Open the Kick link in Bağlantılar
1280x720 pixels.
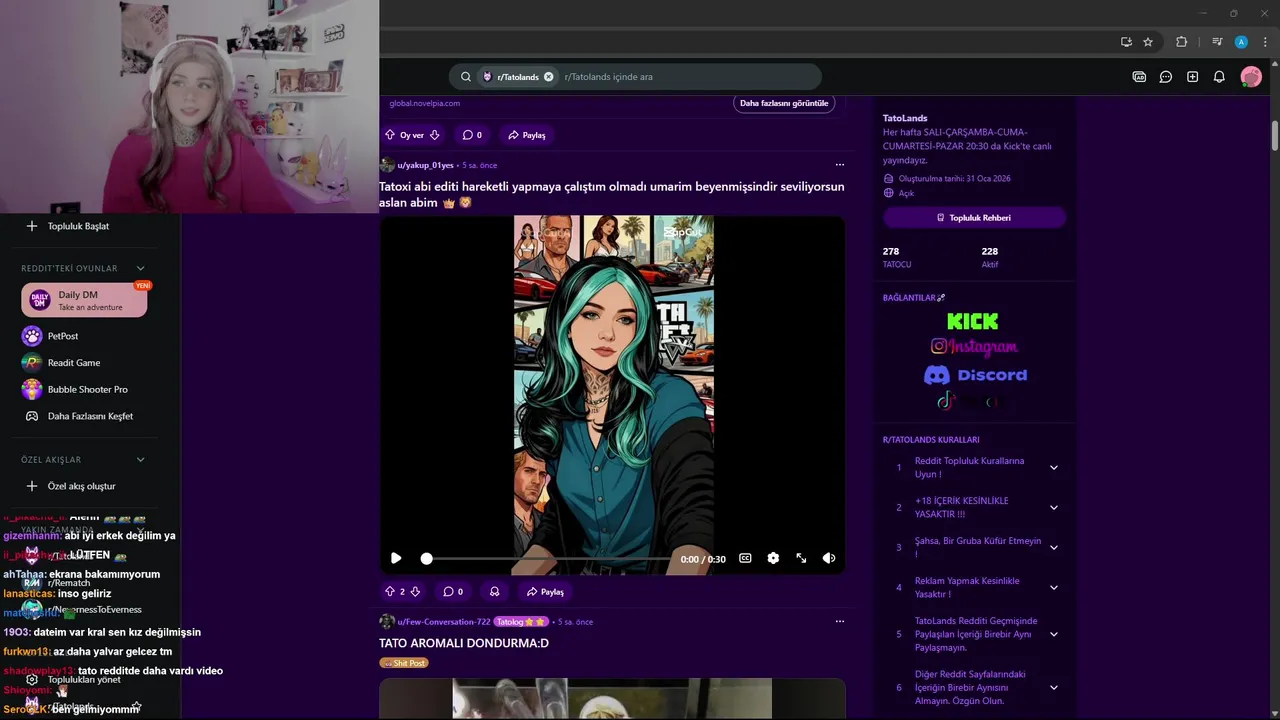click(973, 321)
